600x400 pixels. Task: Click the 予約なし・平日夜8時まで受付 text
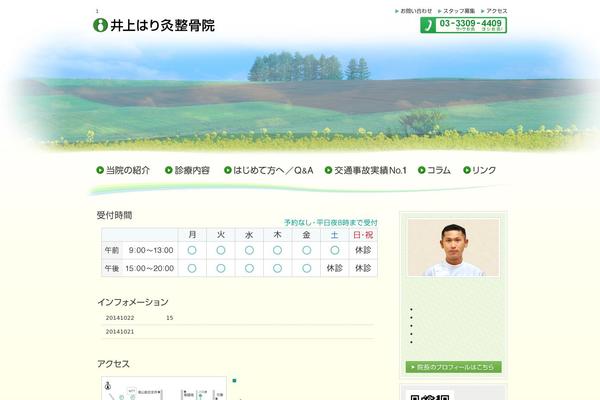pos(331,222)
